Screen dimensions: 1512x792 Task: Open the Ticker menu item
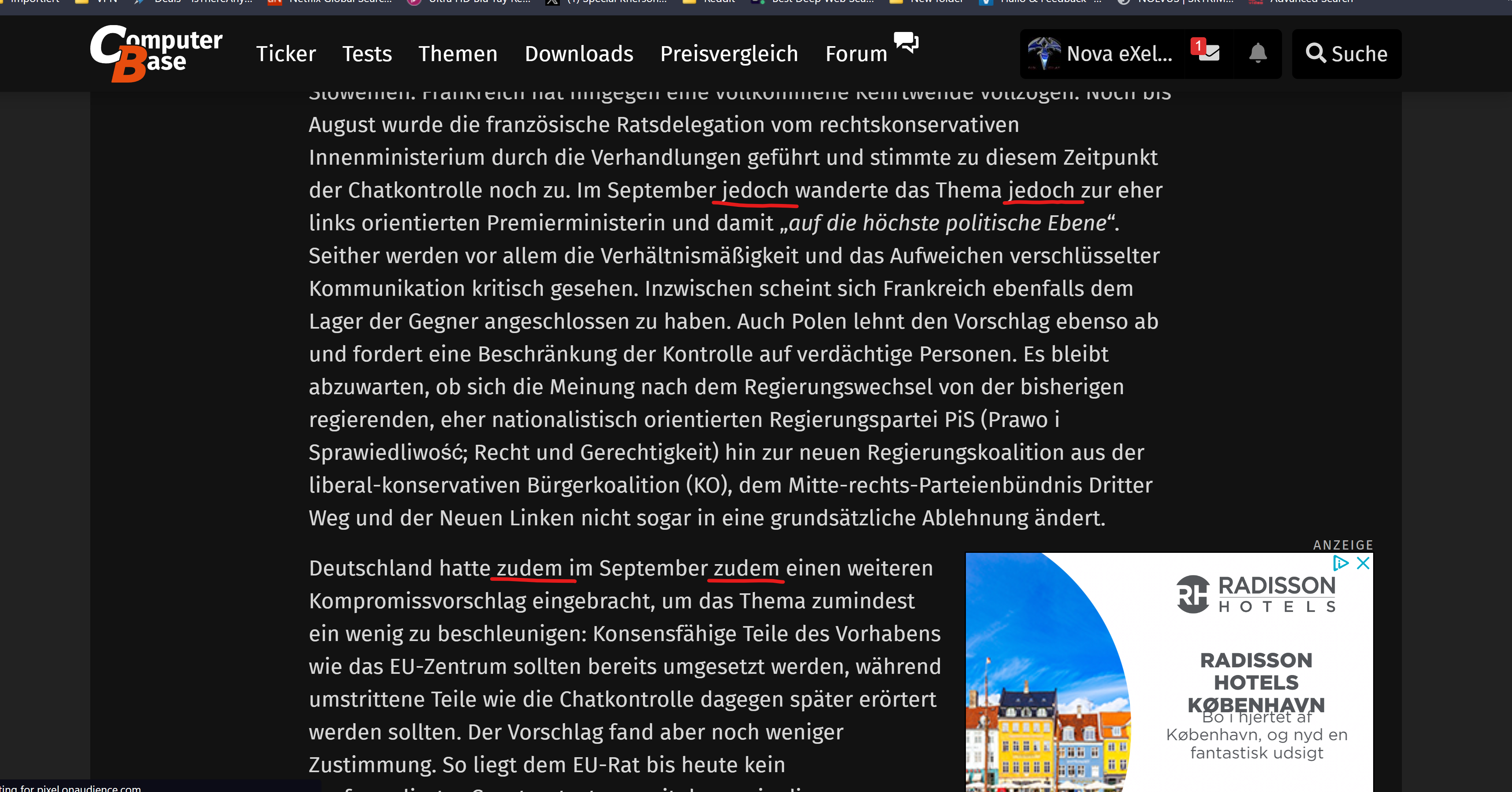point(286,54)
